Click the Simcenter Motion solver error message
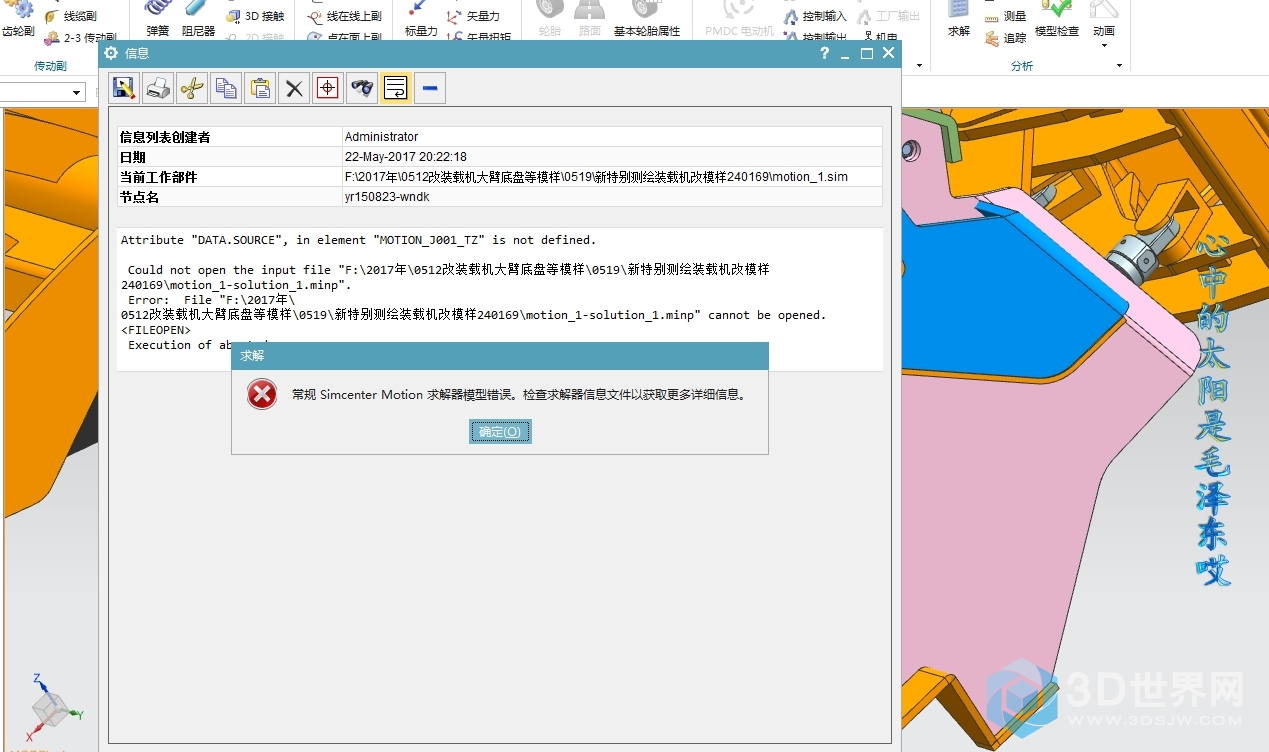This screenshot has width=1269, height=752. [x=518, y=395]
